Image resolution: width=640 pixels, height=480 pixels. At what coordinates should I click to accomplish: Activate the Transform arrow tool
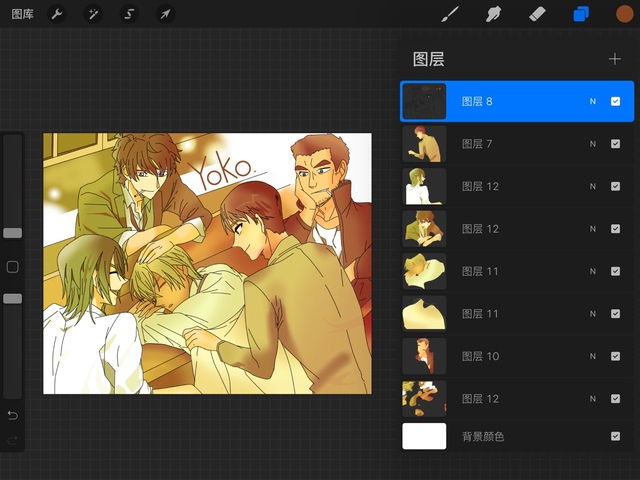[x=165, y=14]
